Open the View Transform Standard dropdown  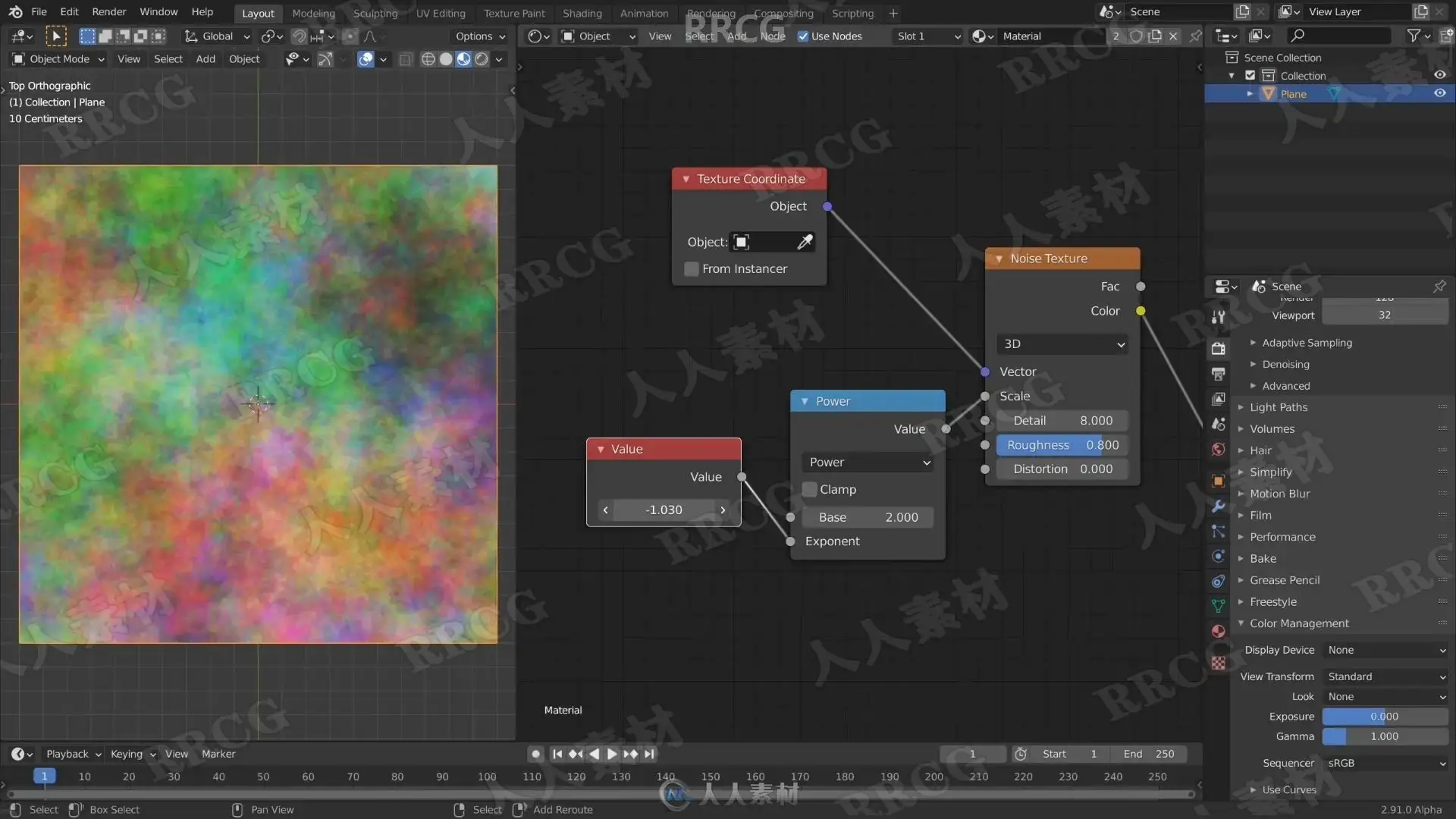(1385, 676)
